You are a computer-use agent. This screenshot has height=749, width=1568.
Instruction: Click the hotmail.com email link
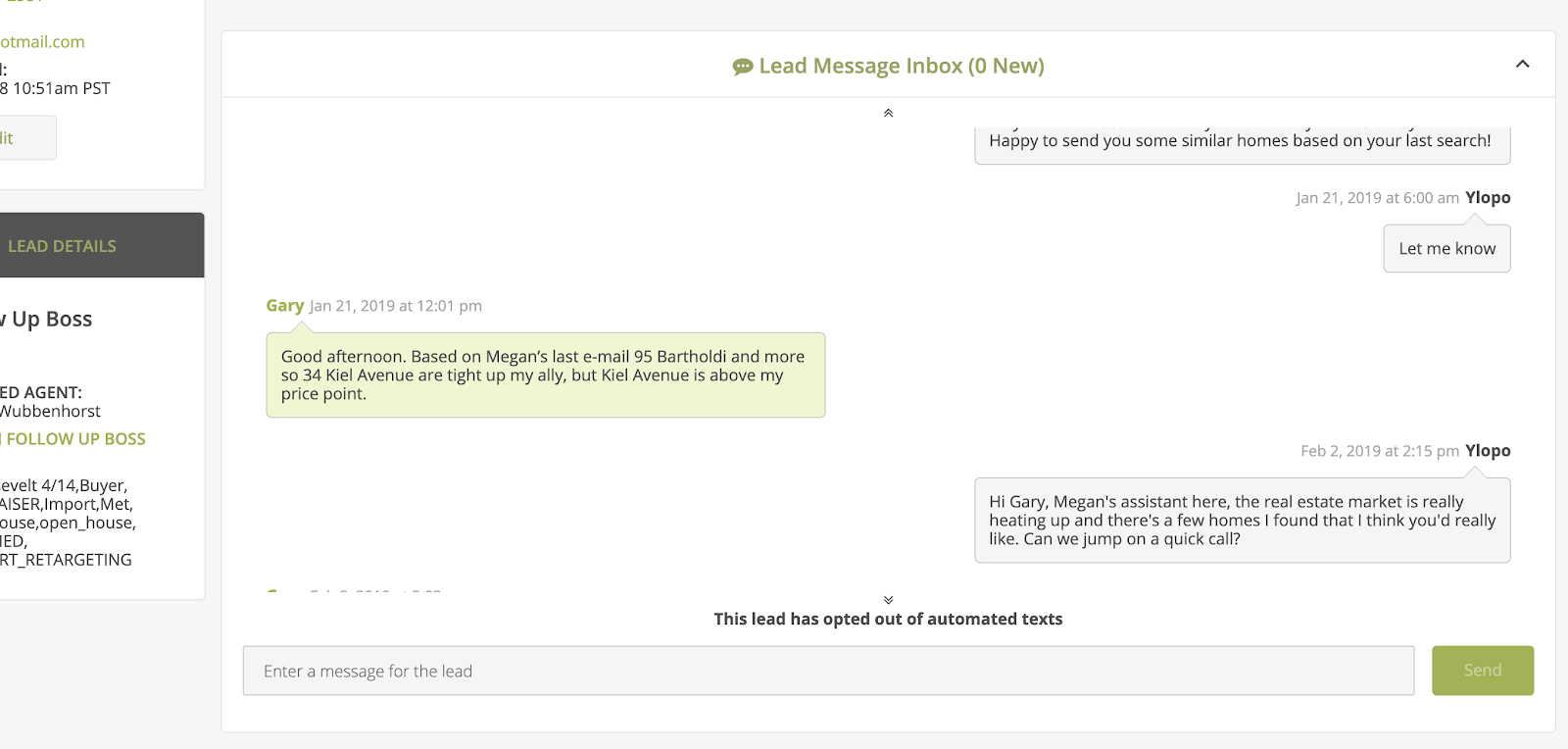[42, 41]
